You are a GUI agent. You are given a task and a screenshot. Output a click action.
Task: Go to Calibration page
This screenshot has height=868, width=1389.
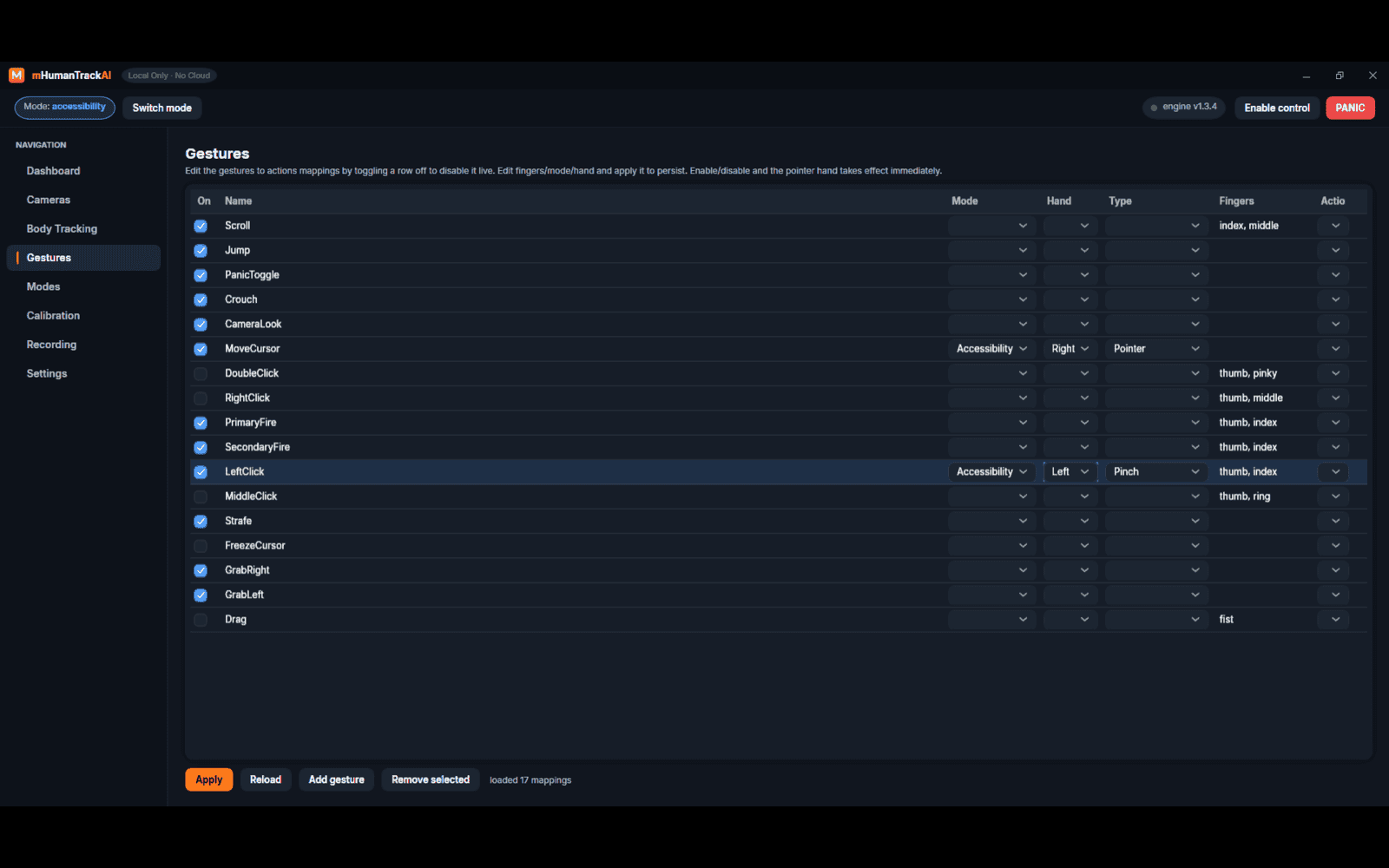(x=83, y=316)
